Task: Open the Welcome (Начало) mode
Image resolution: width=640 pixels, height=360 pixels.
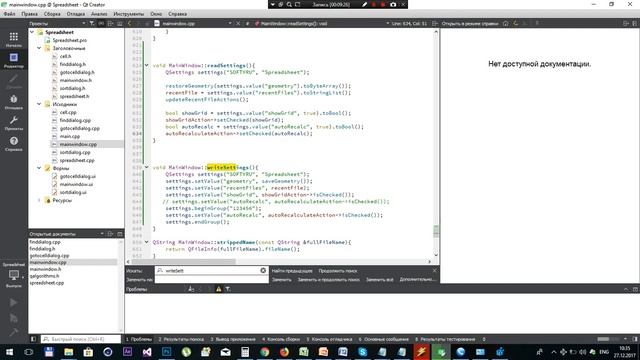Action: (x=13, y=40)
